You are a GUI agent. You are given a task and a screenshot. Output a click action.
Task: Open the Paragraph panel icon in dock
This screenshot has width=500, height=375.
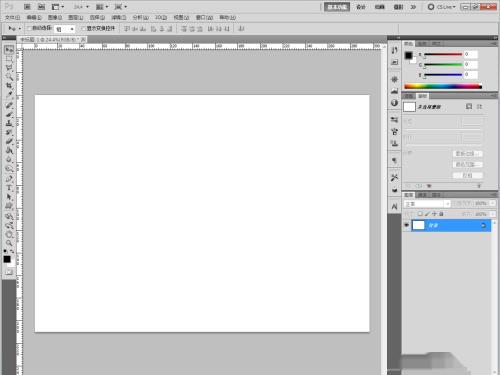click(x=395, y=160)
